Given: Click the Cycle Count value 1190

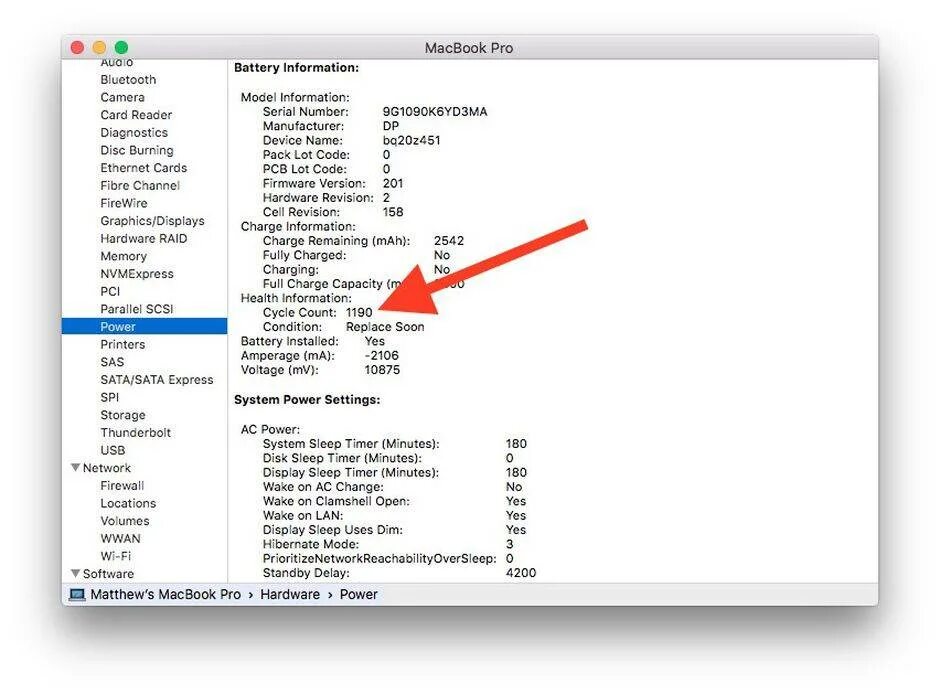Looking at the screenshot, I should pos(359,312).
